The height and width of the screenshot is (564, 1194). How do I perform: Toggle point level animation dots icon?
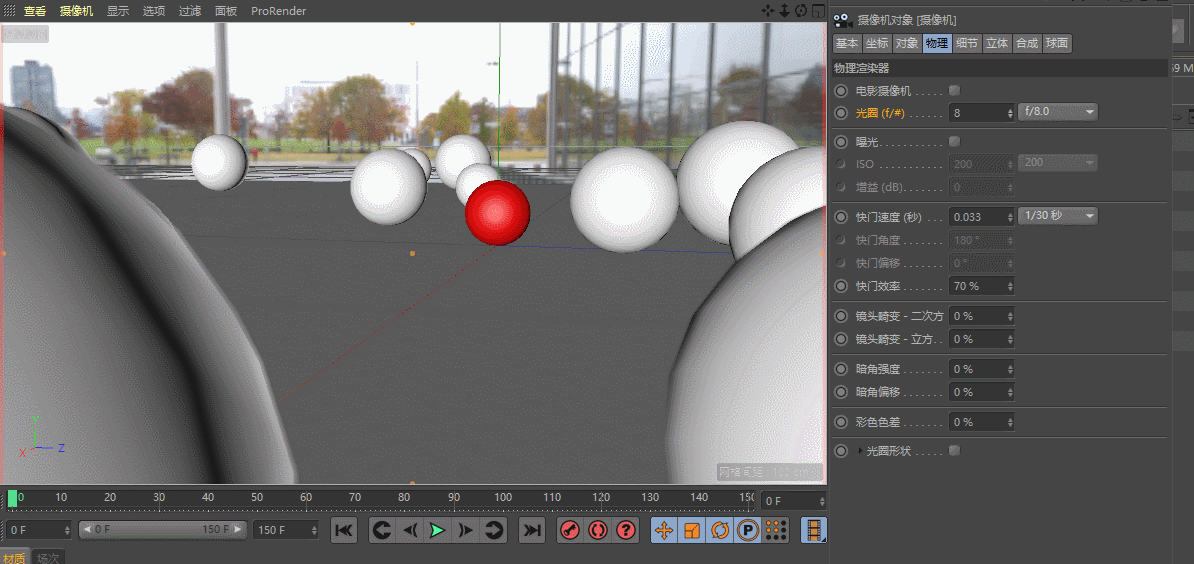pos(775,531)
